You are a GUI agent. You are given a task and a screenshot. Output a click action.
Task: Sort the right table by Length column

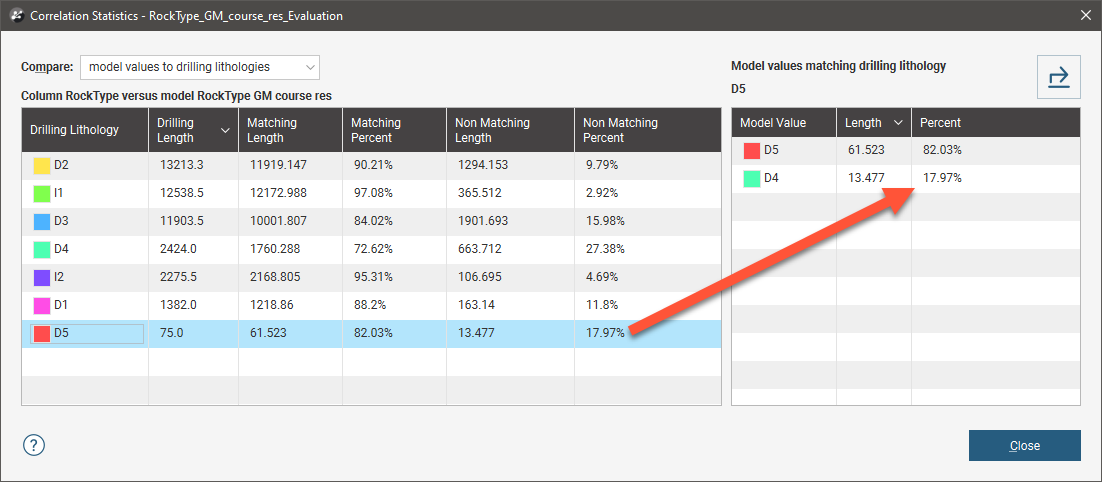click(x=898, y=123)
